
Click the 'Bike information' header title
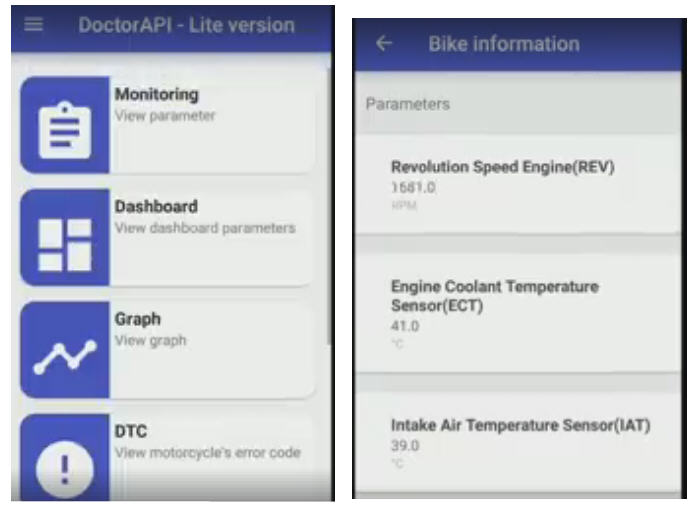[x=503, y=44]
